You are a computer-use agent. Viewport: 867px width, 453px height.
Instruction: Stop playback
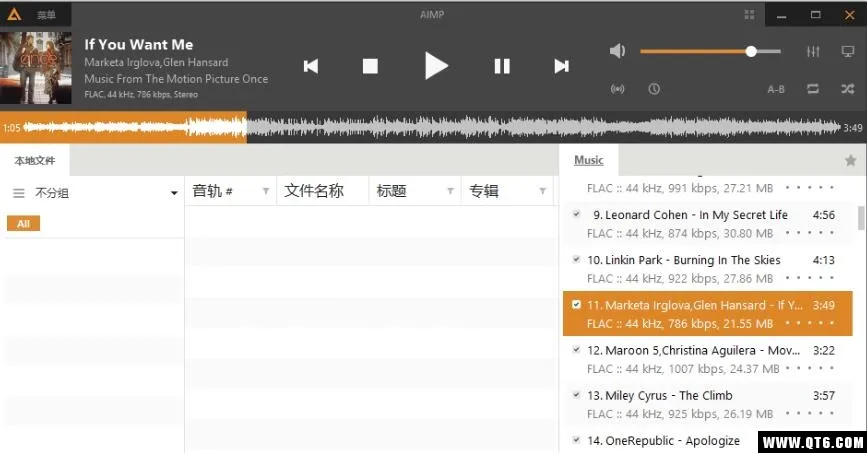click(x=370, y=66)
